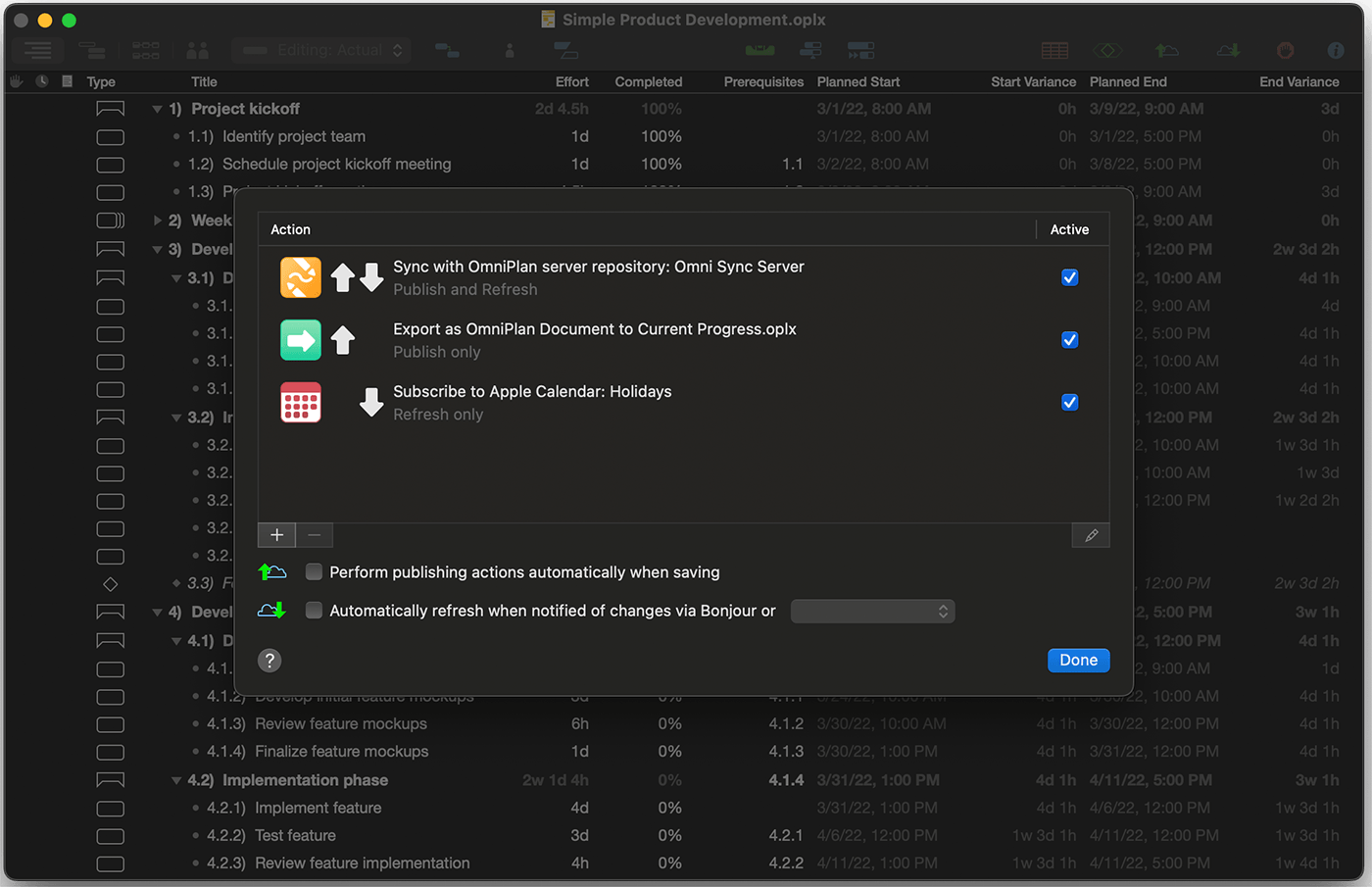Enable performing publishing actions automatically when saving
Viewport: 1372px width, 887px height.
pyautogui.click(x=314, y=571)
